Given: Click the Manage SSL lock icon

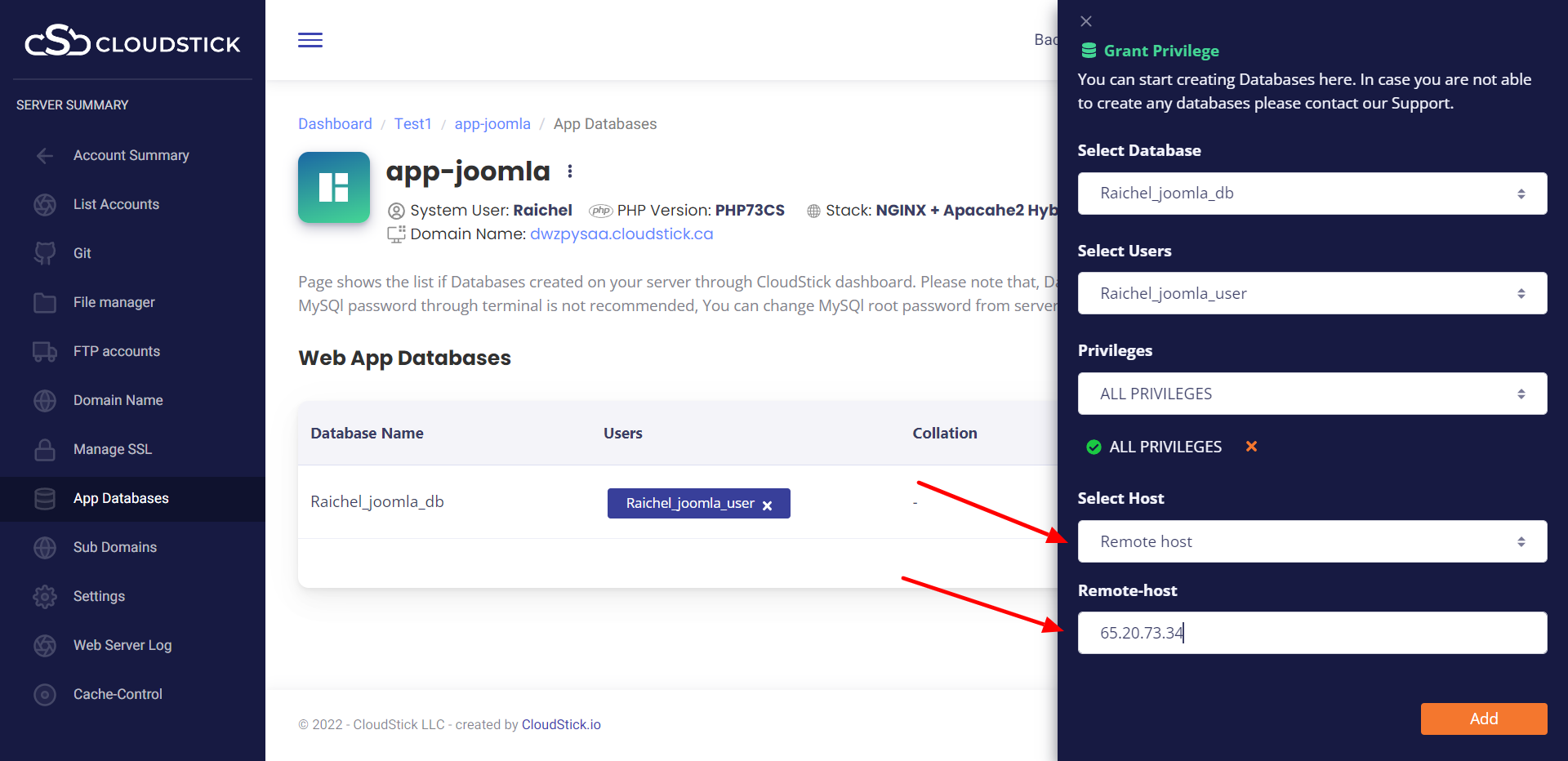Looking at the screenshot, I should point(45,450).
